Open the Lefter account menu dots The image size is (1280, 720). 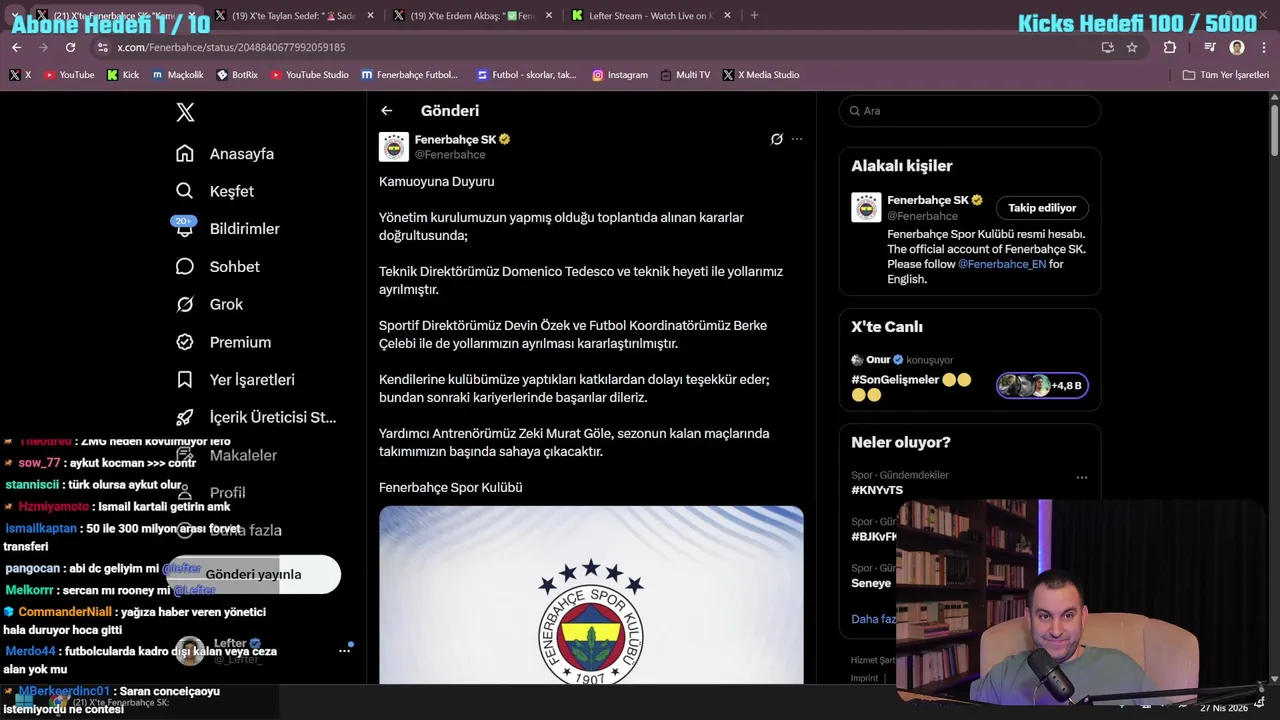pos(344,651)
